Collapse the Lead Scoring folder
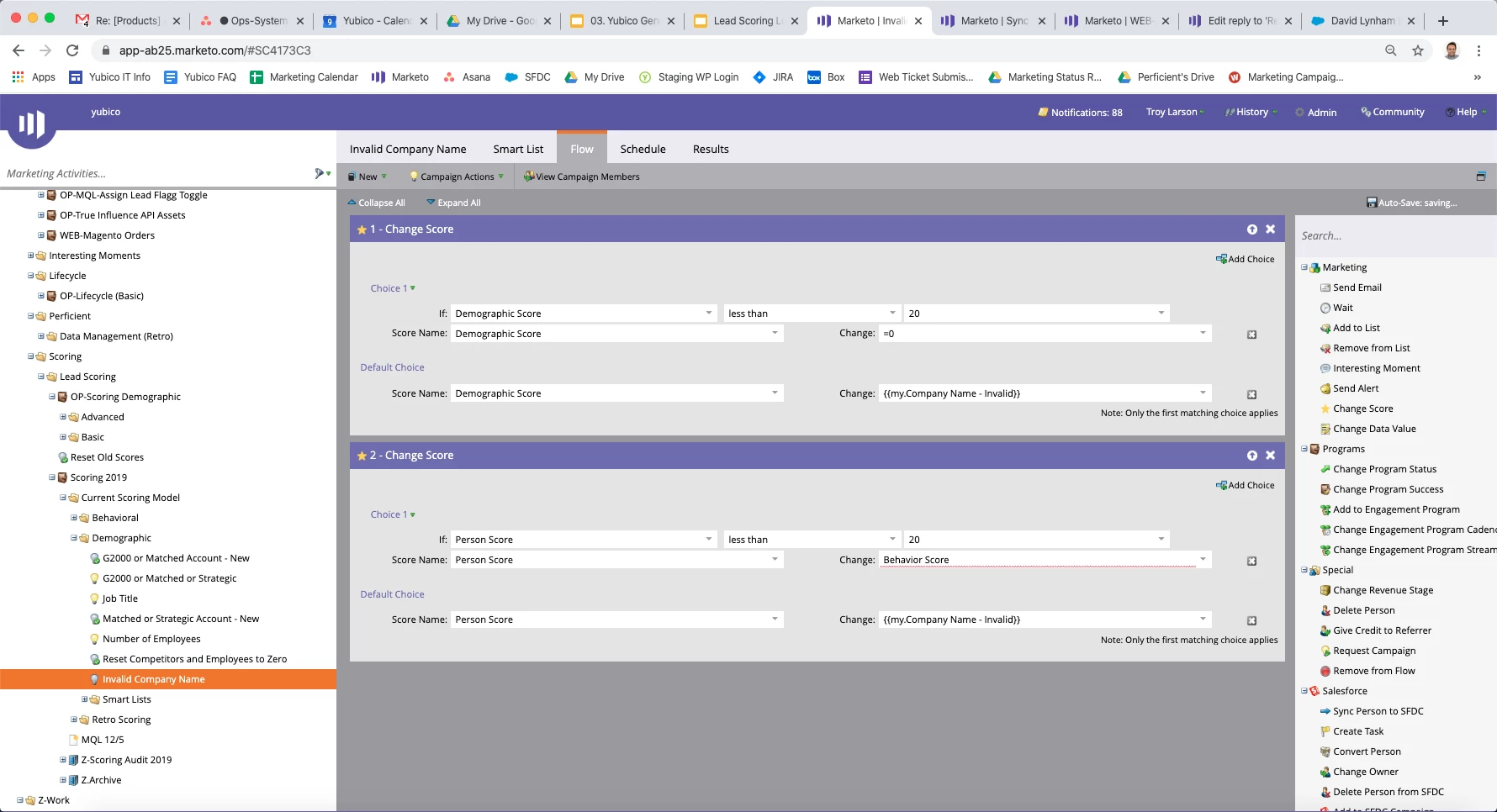 (x=41, y=377)
